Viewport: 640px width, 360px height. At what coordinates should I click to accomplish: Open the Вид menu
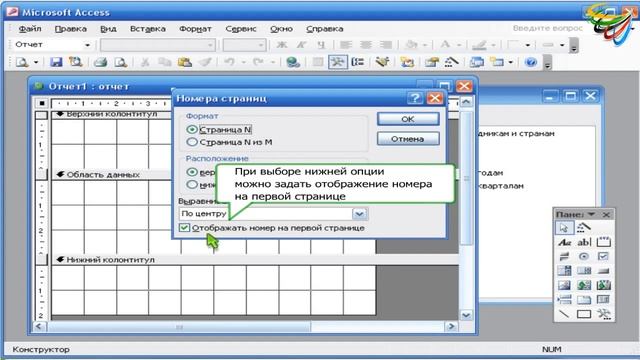click(x=108, y=29)
